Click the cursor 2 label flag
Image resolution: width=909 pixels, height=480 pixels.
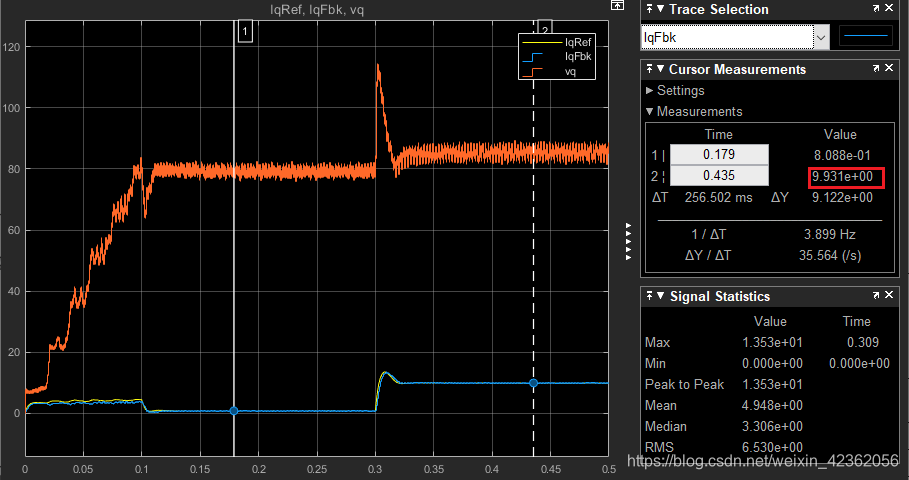click(x=545, y=27)
